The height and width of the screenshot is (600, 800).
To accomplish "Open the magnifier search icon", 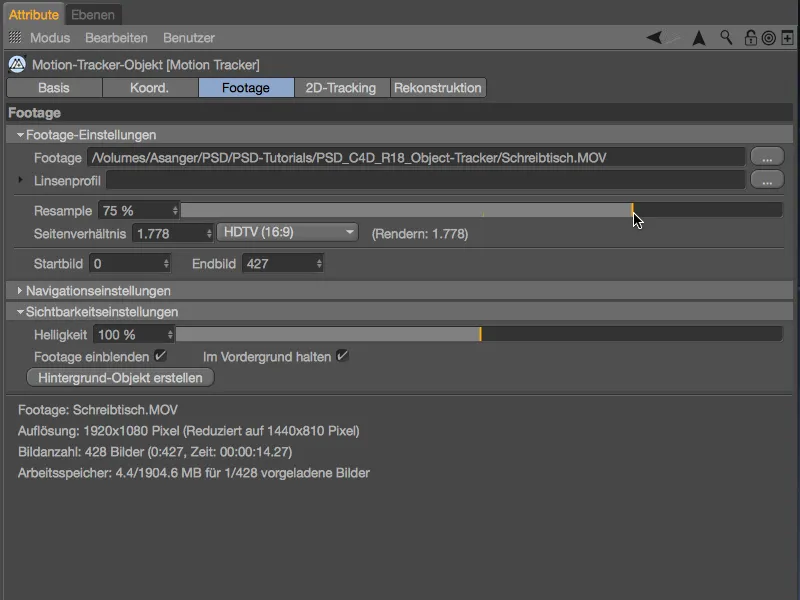I will (726, 37).
